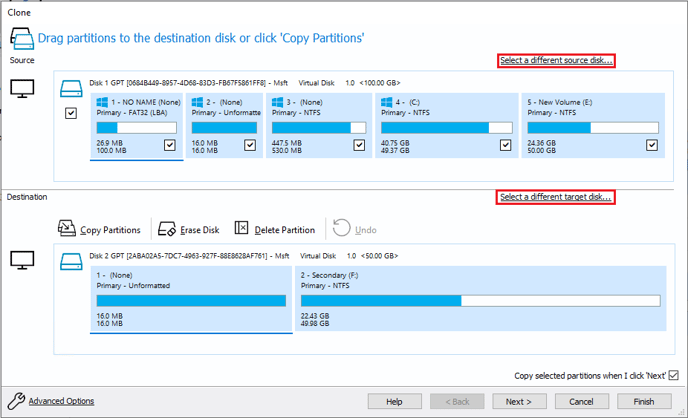Click the Undo arrow icon
688x418 pixels.
click(341, 228)
